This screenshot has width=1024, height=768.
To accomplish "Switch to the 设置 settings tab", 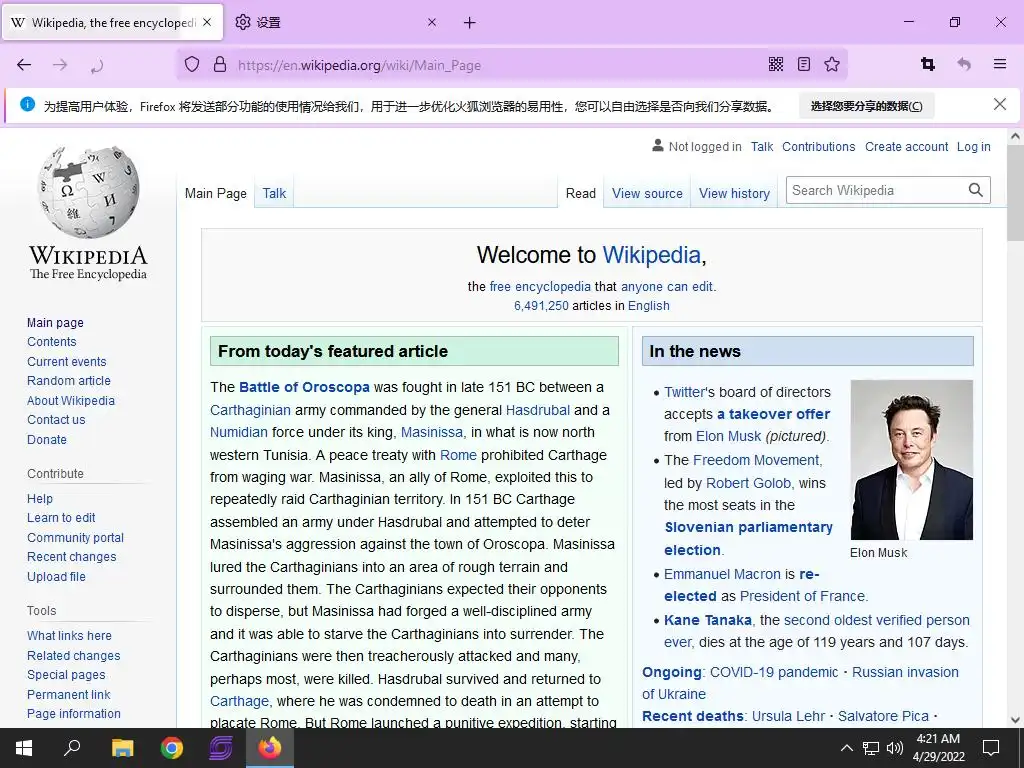I will tap(336, 22).
